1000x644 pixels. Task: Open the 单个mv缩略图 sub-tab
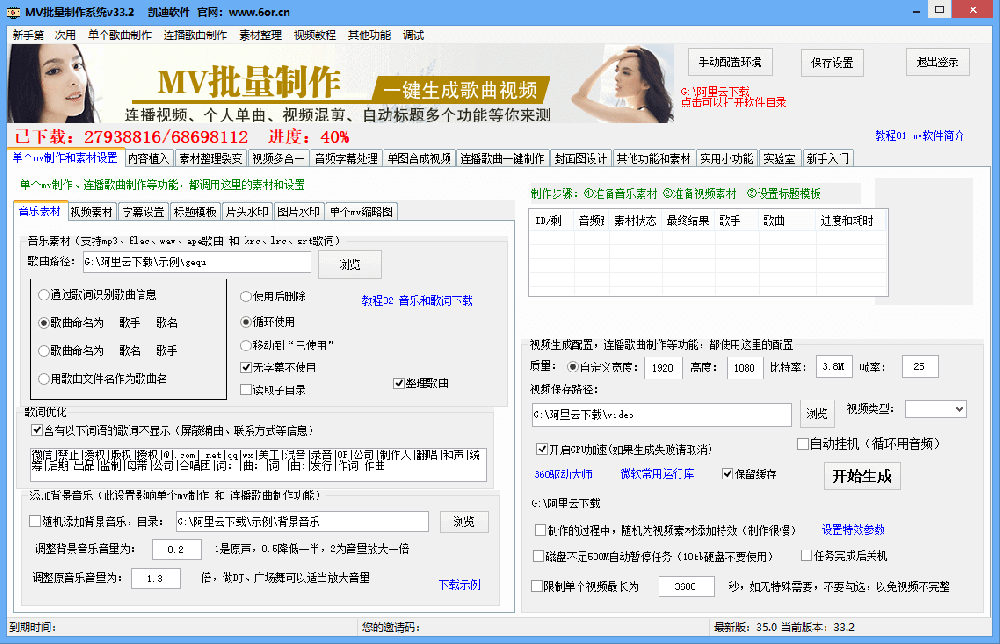point(361,212)
